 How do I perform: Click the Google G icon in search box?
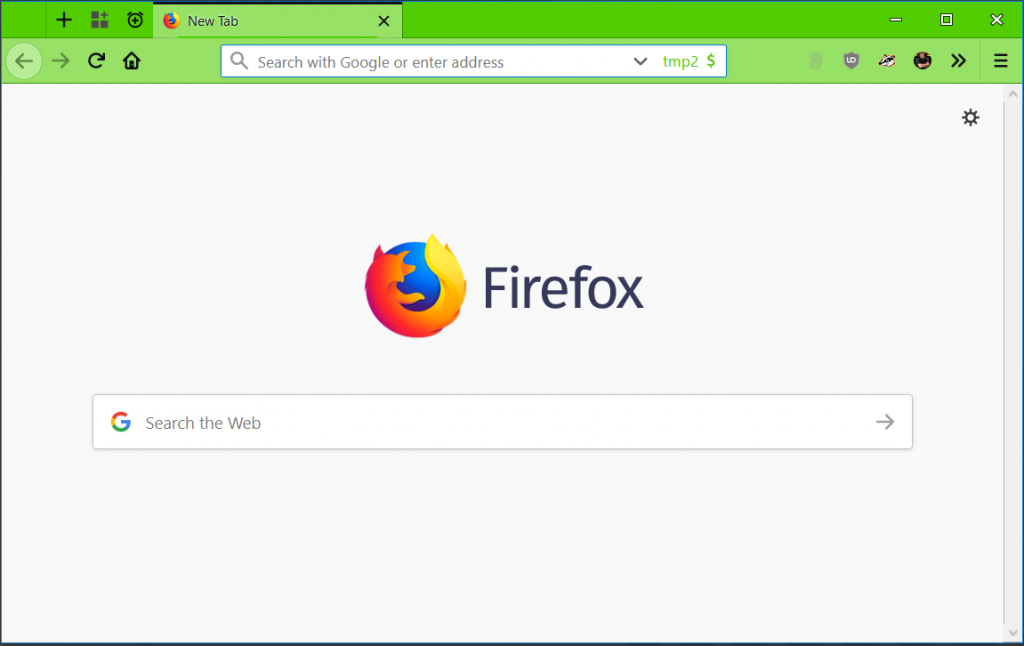[121, 422]
